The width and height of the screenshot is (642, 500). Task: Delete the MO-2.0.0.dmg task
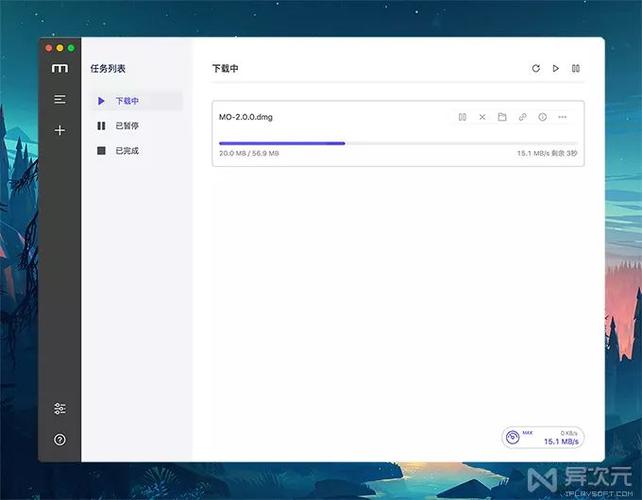point(482,117)
